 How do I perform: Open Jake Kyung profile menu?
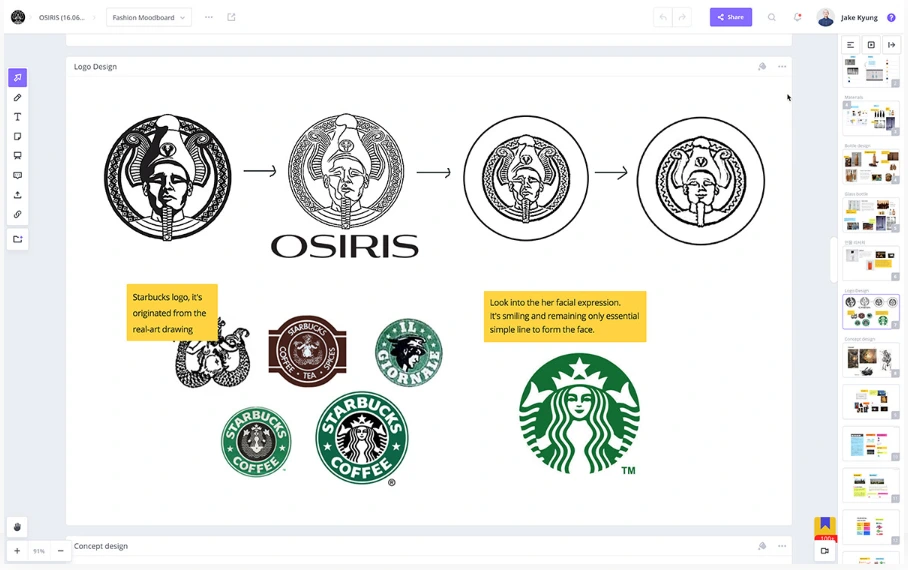(848, 17)
